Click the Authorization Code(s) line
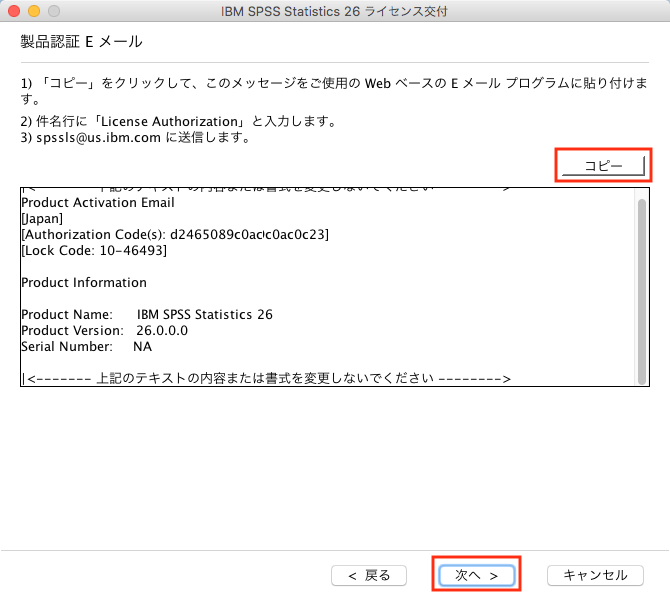 click(175, 235)
